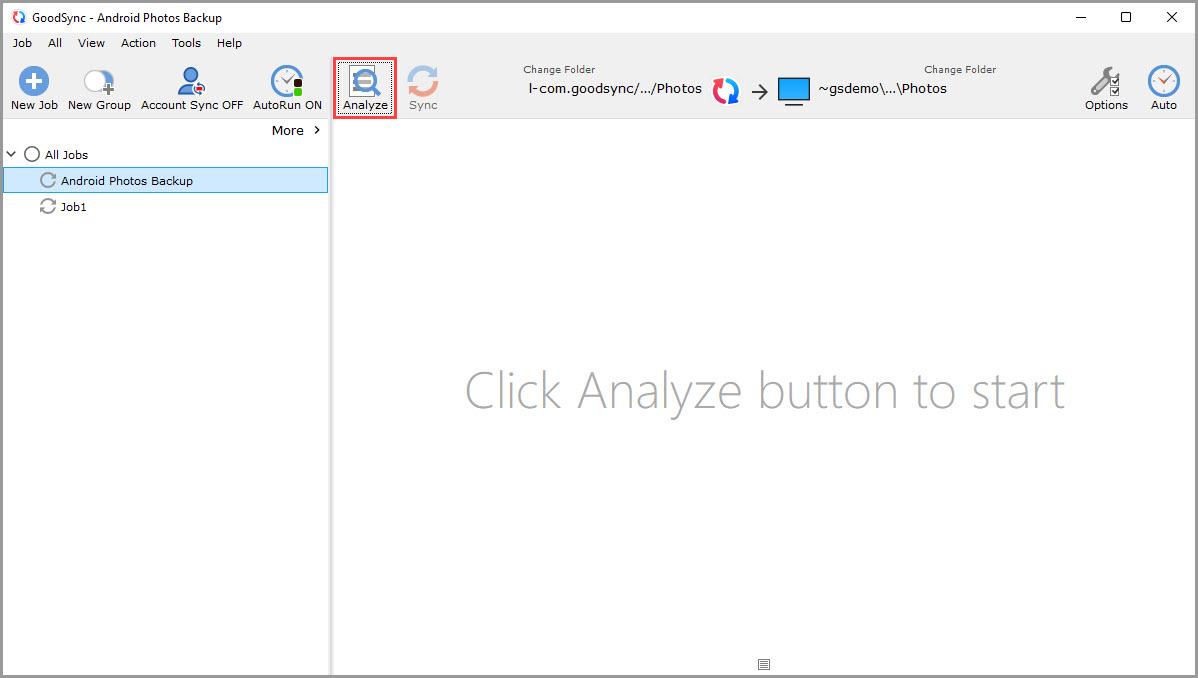Open the View menu
Viewport: 1198px width, 678px height.
91,43
